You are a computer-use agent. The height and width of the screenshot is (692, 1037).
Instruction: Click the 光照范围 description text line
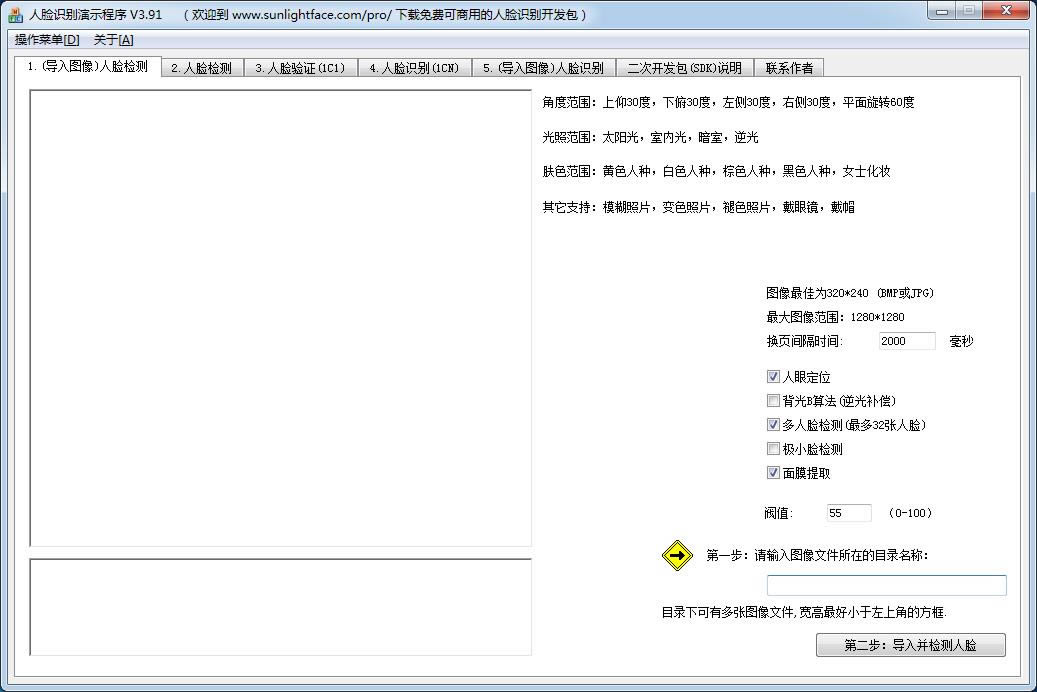click(650, 137)
